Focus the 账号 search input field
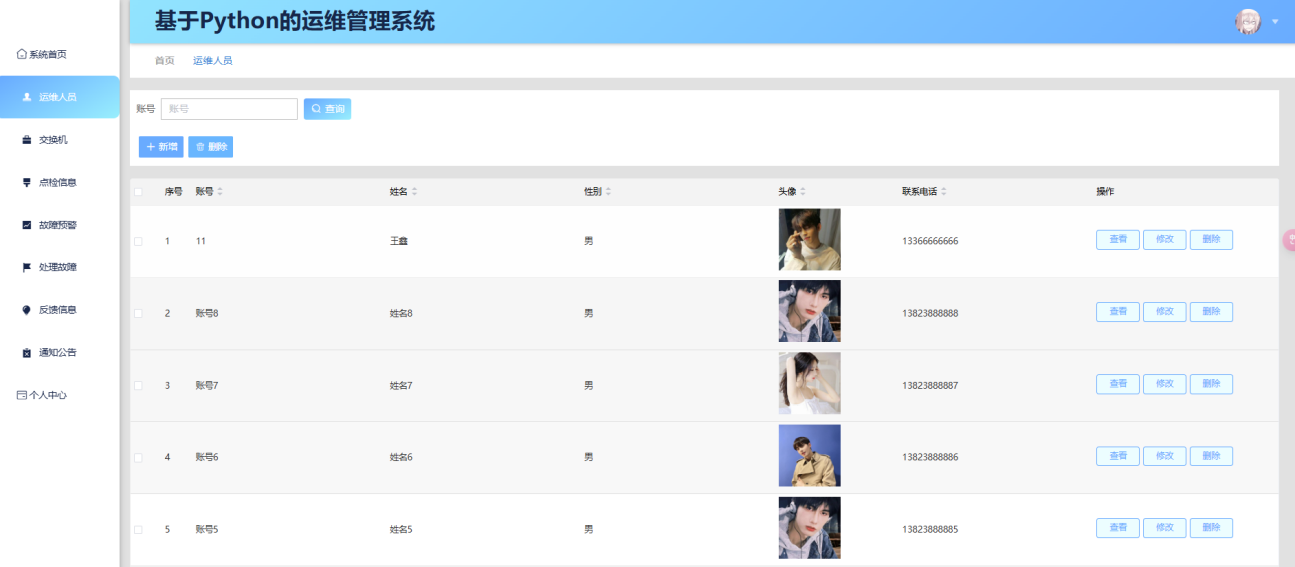1295x567 pixels. tap(229, 108)
